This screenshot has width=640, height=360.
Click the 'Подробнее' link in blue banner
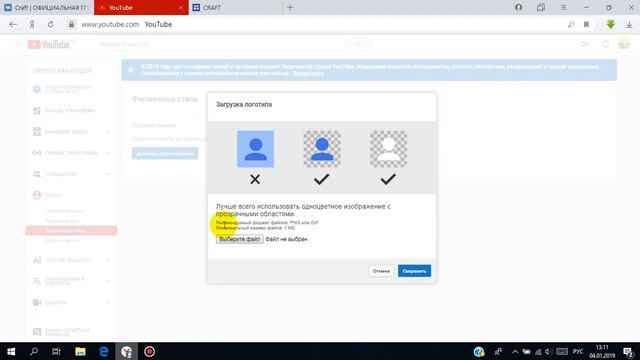[307, 73]
